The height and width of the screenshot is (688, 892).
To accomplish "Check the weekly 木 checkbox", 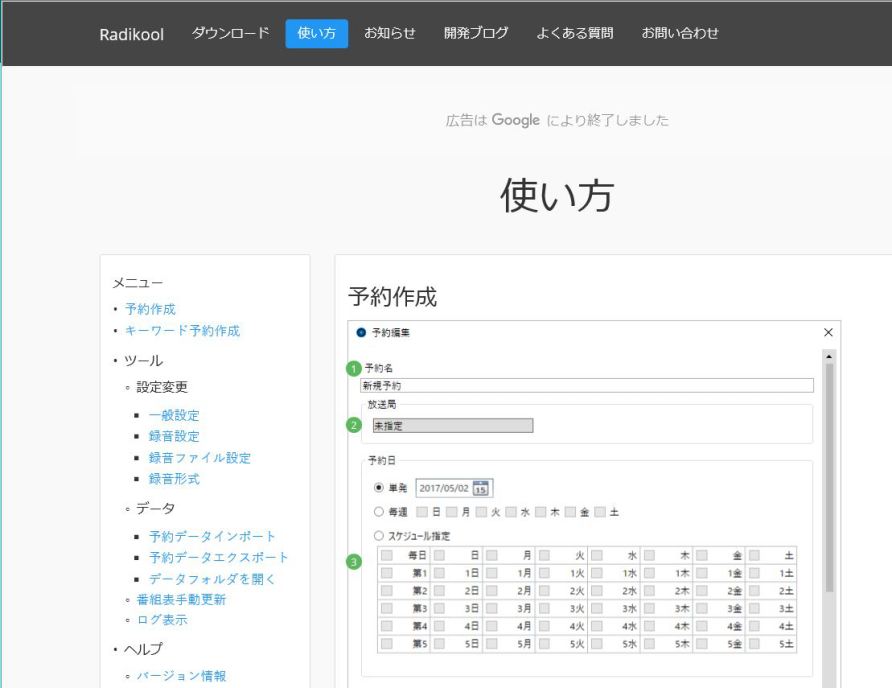I will tap(540, 512).
